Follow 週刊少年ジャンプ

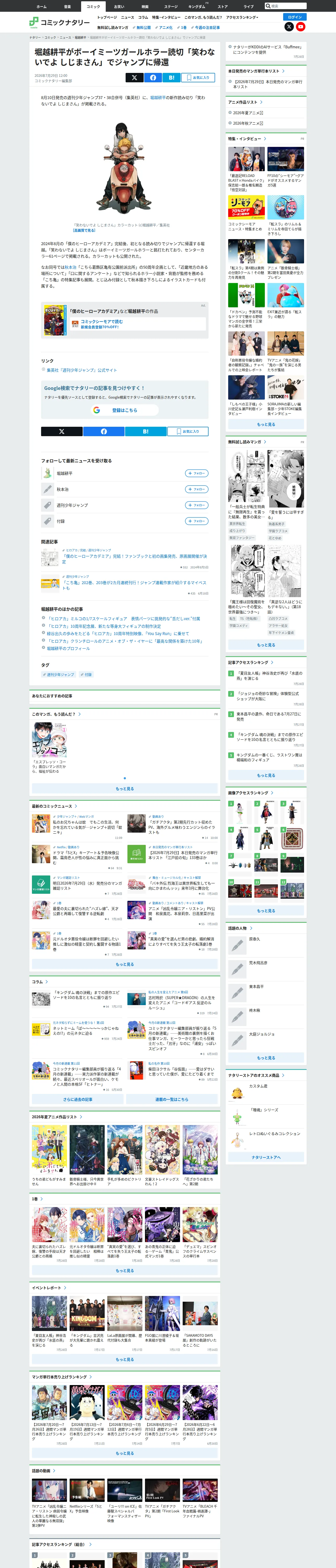point(197,505)
